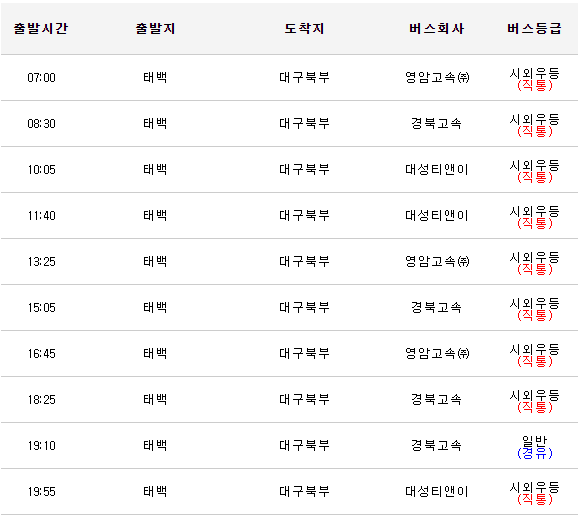
Task: Click 시외우등 (직통) in the 13:25 row
Action: [x=535, y=263]
